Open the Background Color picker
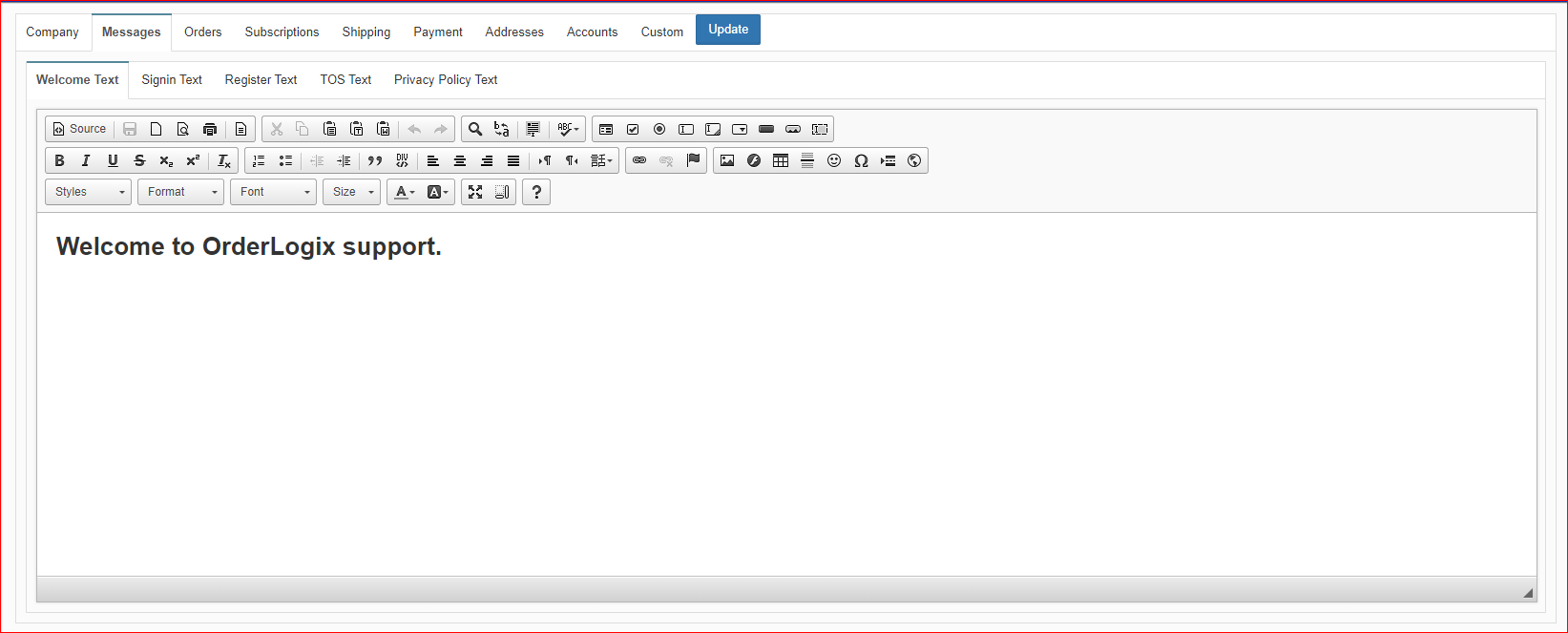This screenshot has width=1568, height=633. click(x=437, y=192)
